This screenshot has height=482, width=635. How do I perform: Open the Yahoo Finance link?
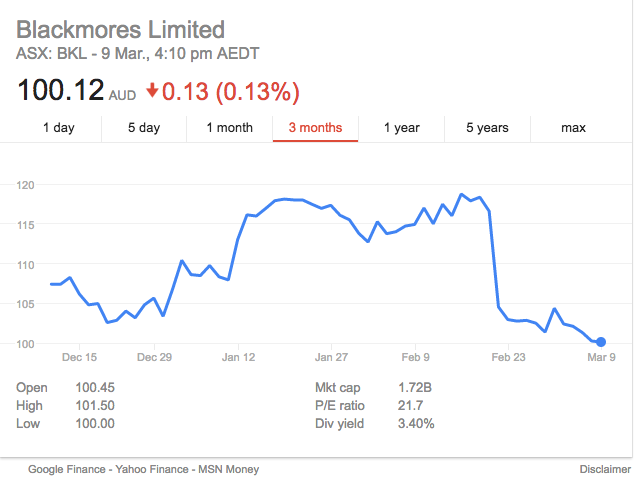click(x=152, y=469)
